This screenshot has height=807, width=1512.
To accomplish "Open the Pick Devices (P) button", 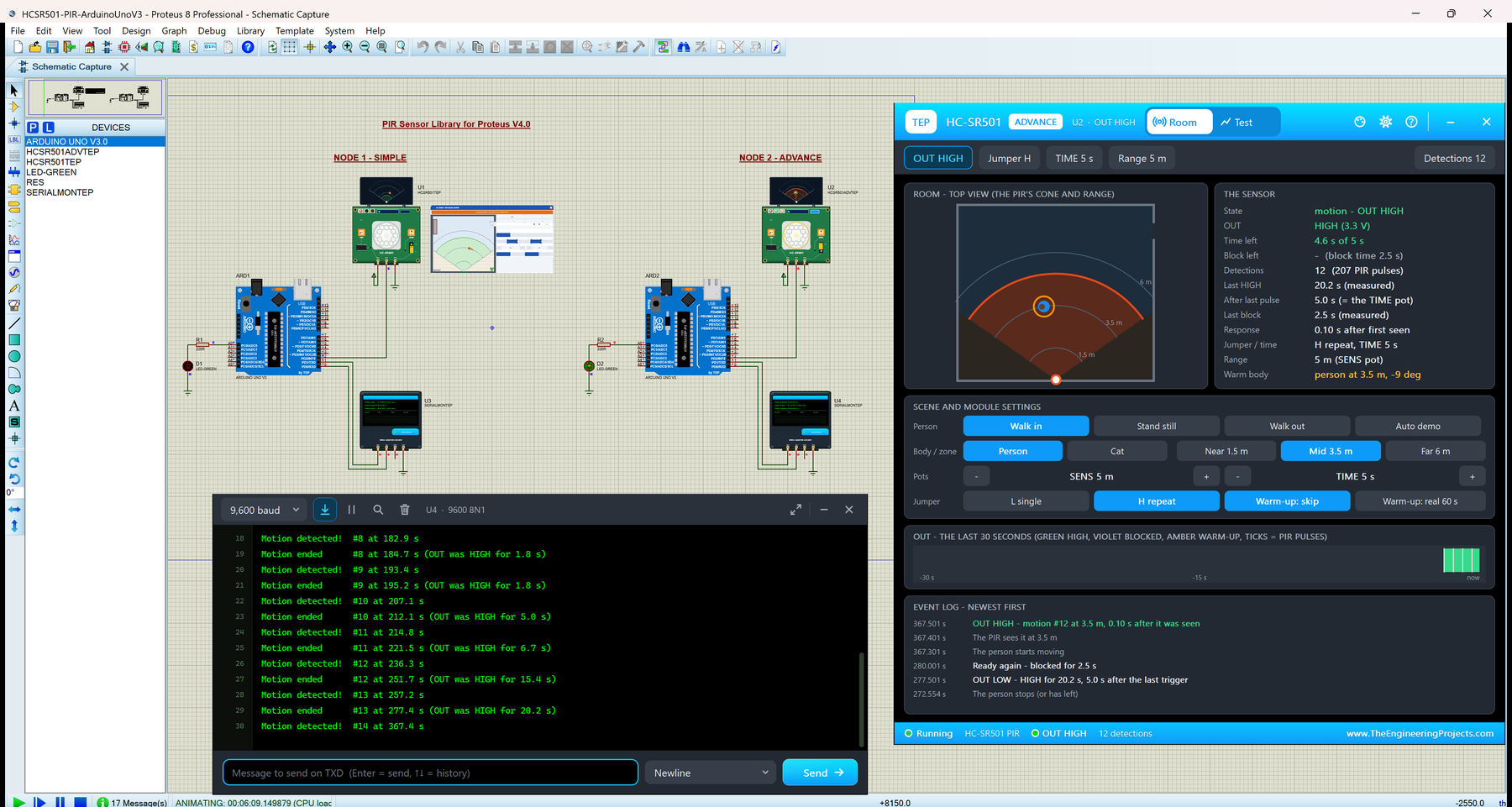I will tap(33, 128).
